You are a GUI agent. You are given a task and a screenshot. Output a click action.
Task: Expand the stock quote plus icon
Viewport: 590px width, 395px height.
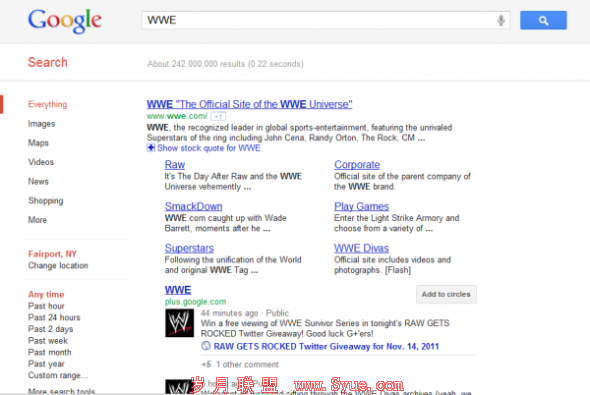click(x=151, y=148)
